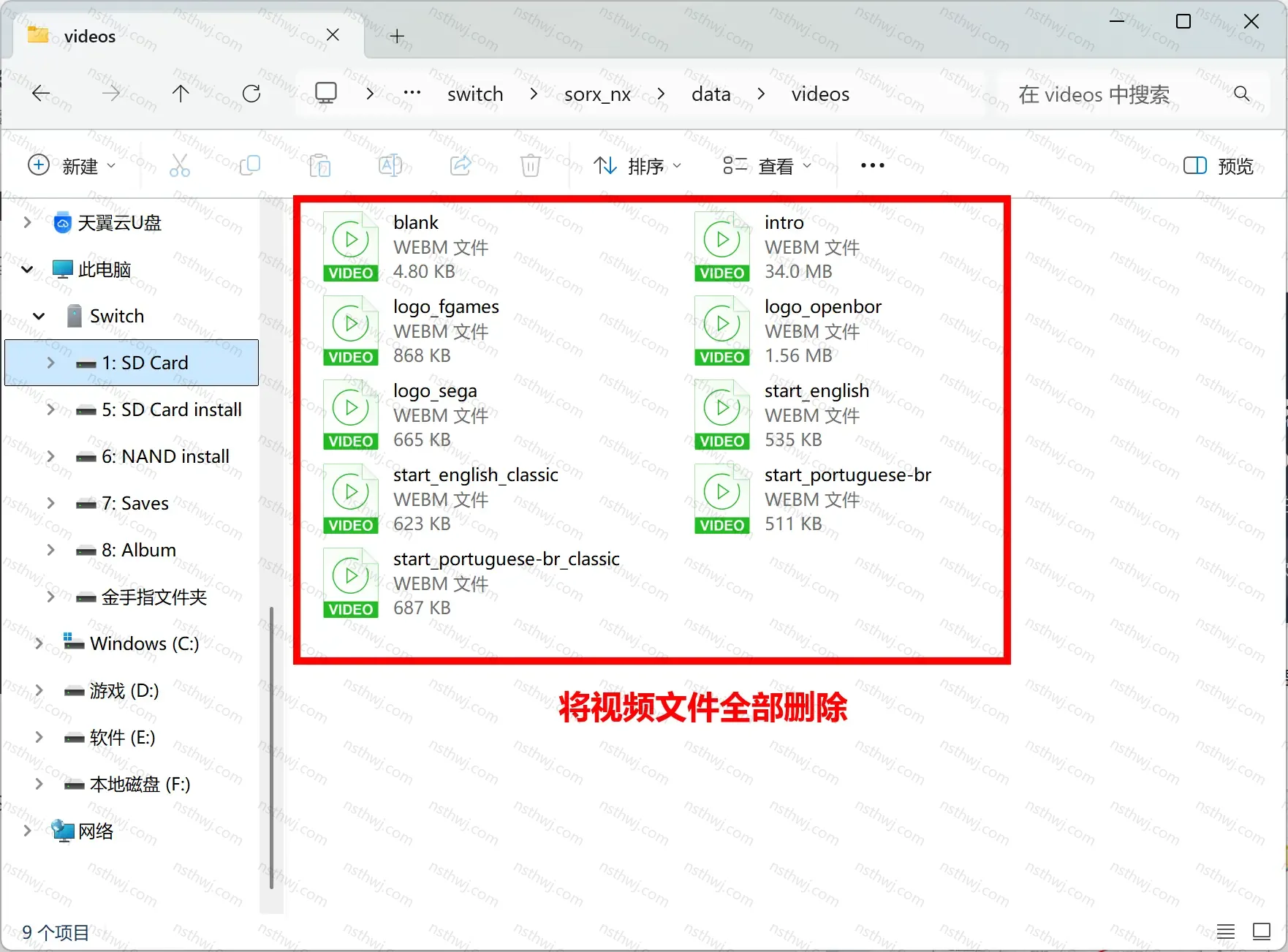Go up one folder level

click(x=181, y=93)
